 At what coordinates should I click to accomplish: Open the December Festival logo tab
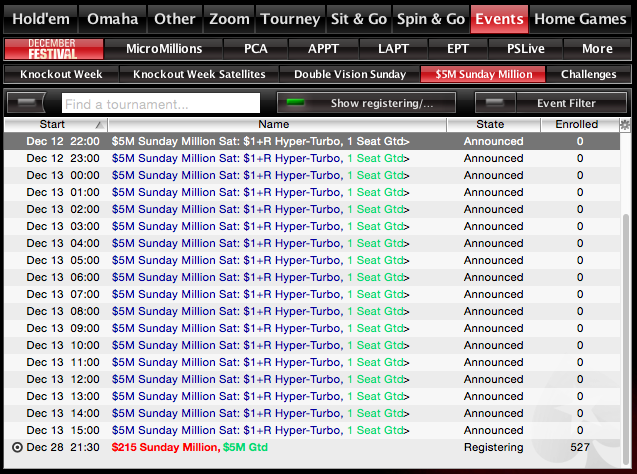point(53,49)
